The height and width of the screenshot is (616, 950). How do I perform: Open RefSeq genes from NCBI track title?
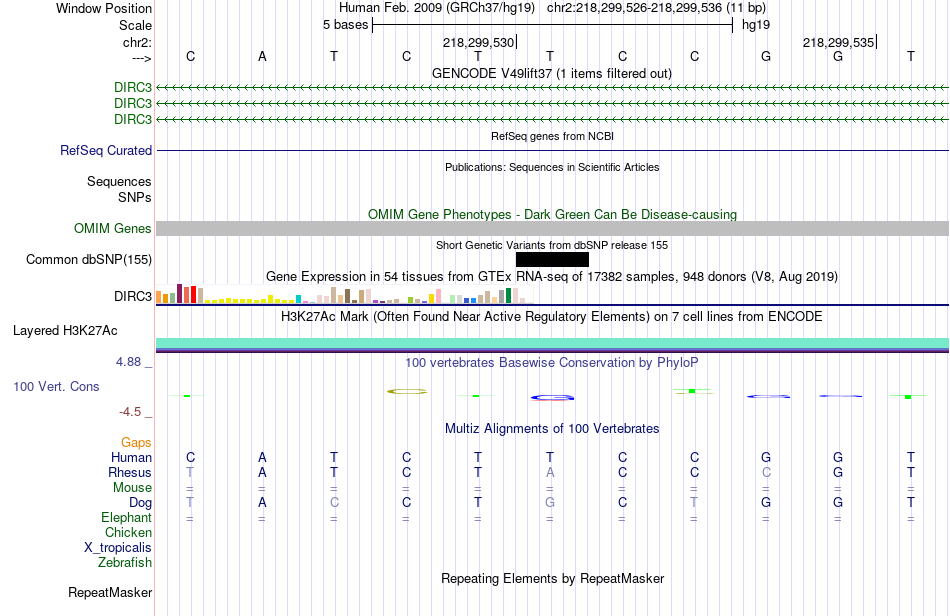pos(552,136)
